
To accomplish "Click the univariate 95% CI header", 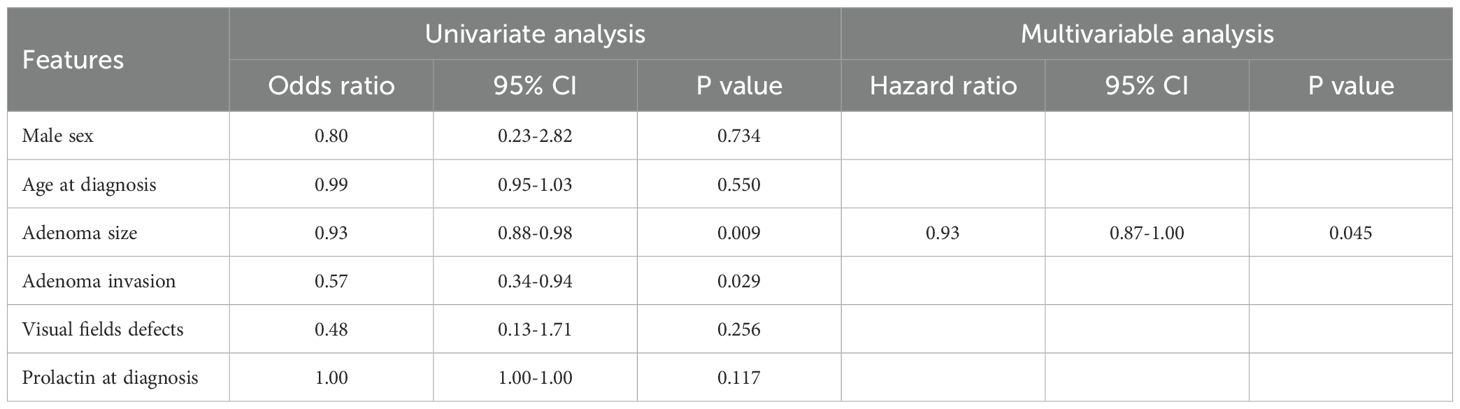I will tap(535, 86).
